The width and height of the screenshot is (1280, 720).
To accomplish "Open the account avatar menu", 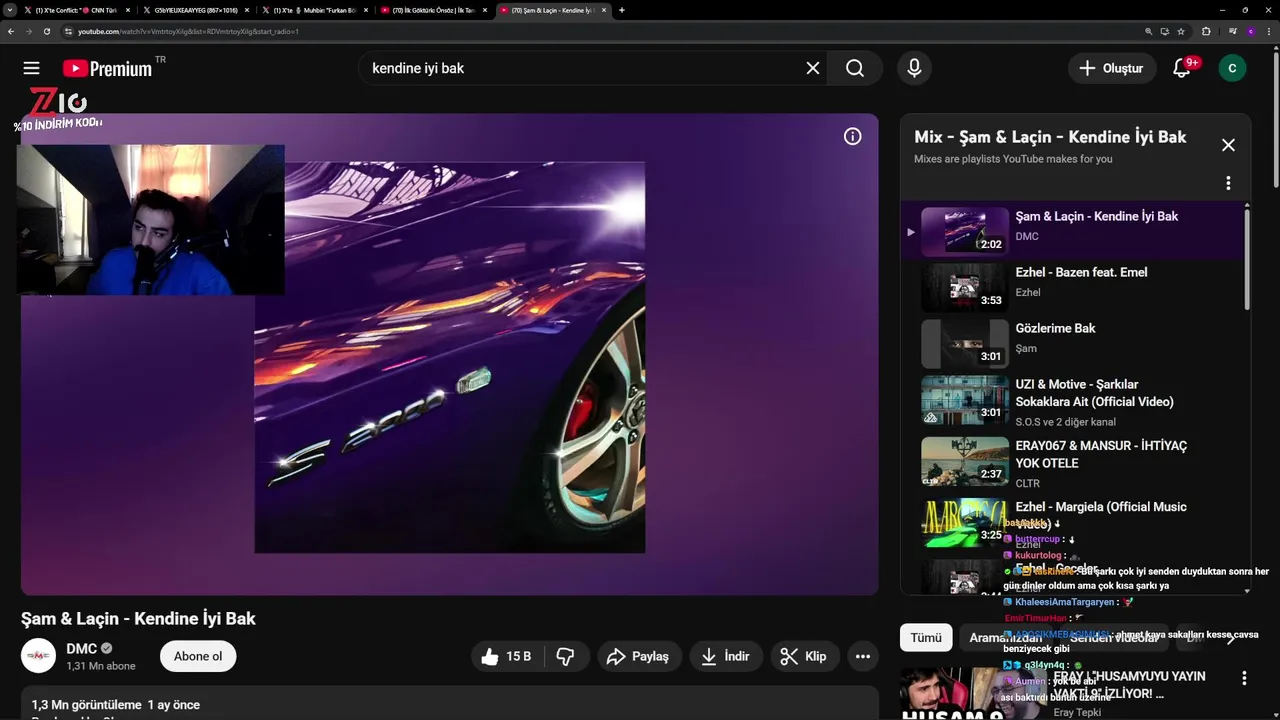I will click(1232, 68).
